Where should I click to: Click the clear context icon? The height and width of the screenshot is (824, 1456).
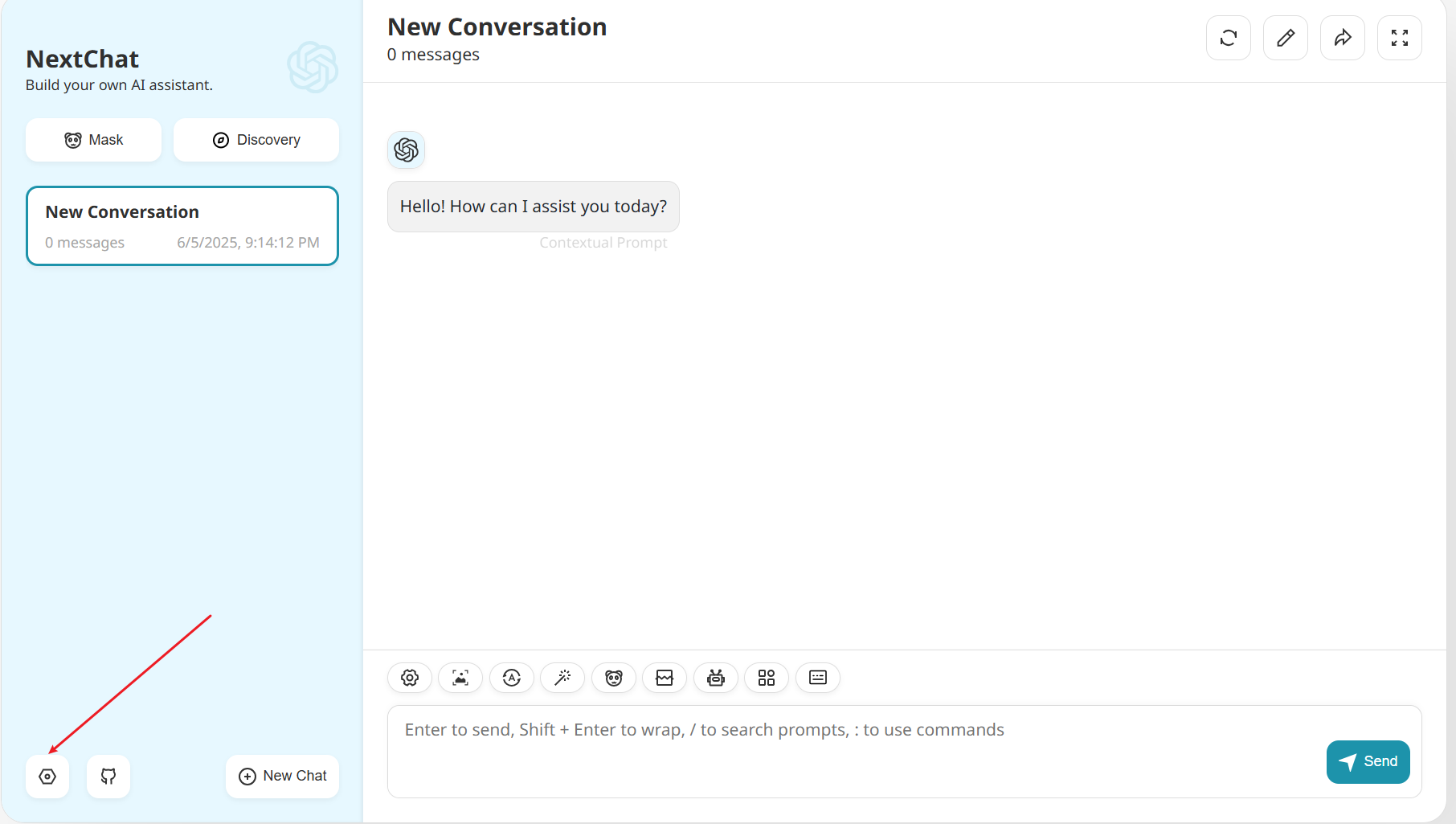pos(665,678)
